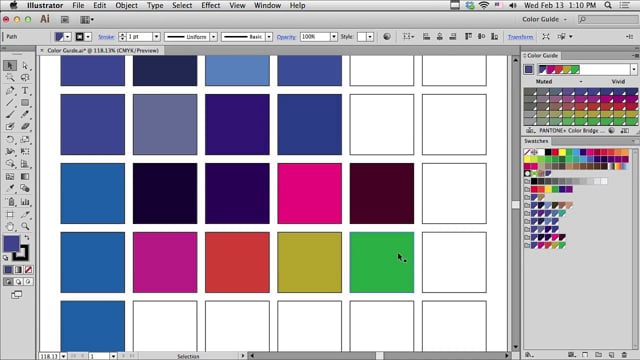Set base color swatch in Color Guide
This screenshot has width=640, height=360.
click(x=529, y=69)
